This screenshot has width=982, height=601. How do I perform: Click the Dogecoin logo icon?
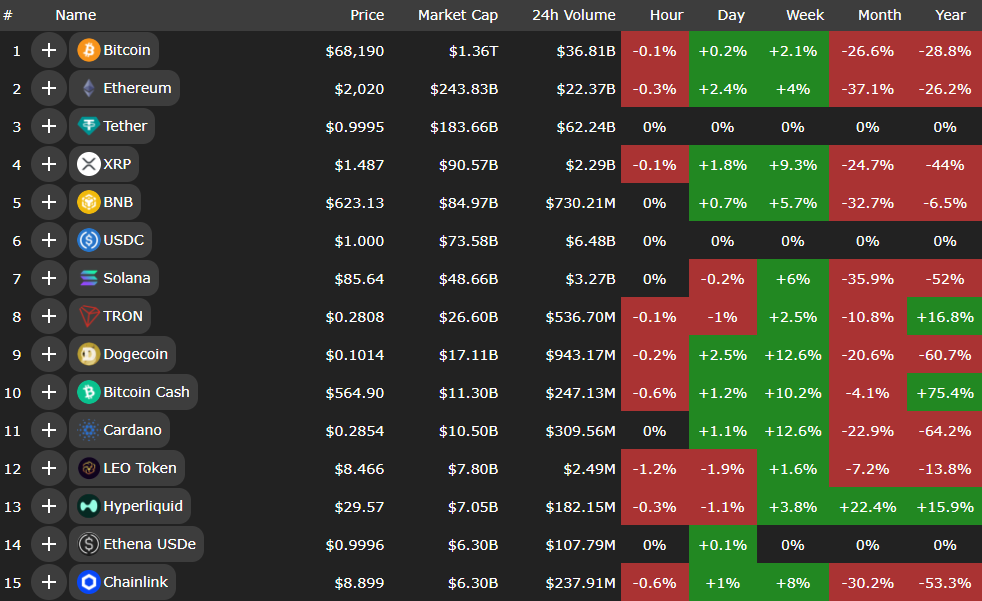pyautogui.click(x=88, y=354)
